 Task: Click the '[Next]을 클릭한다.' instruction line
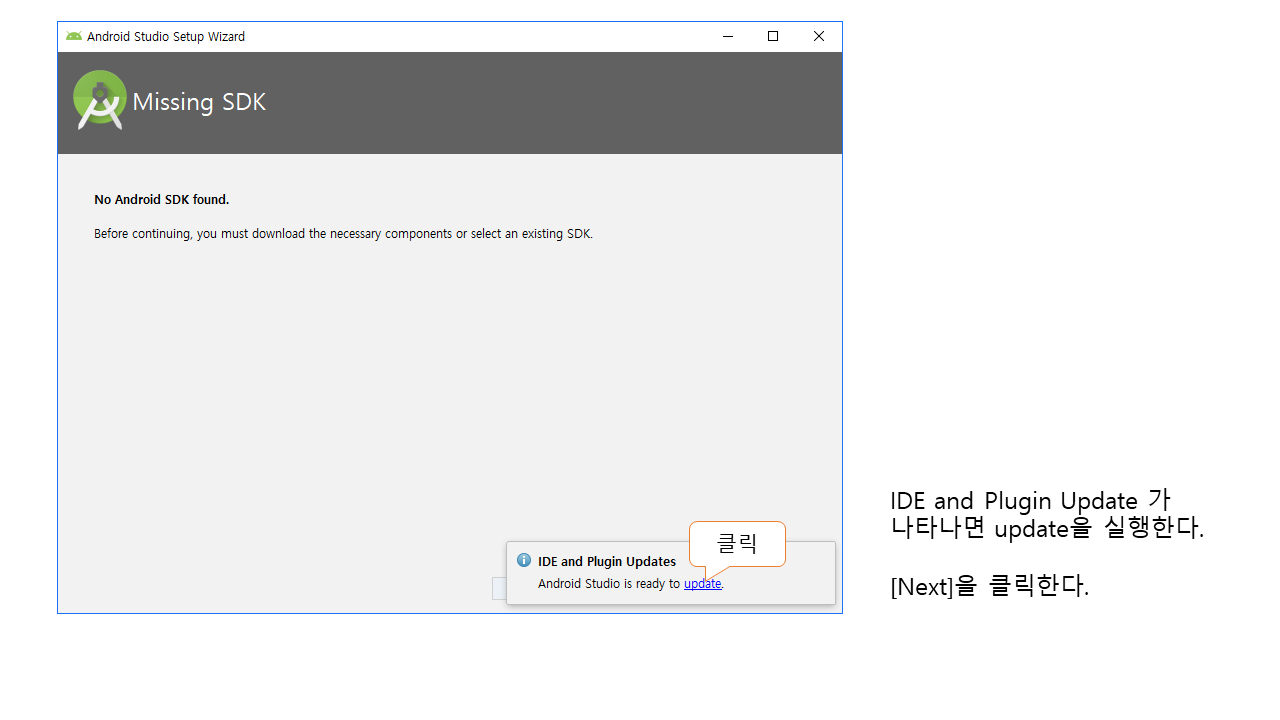click(989, 586)
